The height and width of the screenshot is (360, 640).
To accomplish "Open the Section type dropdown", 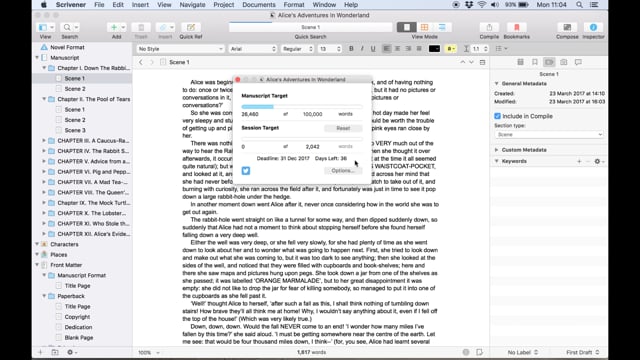I will [549, 134].
